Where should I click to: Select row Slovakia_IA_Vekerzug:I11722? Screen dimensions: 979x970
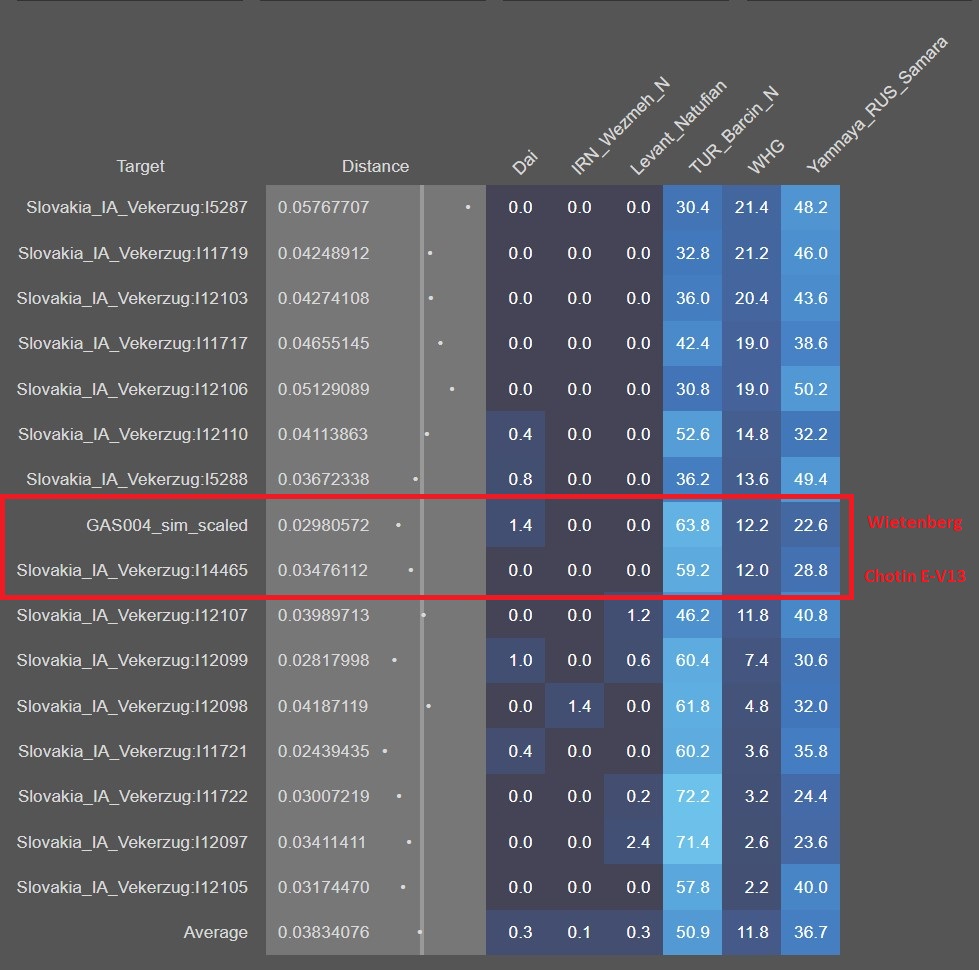(133, 796)
